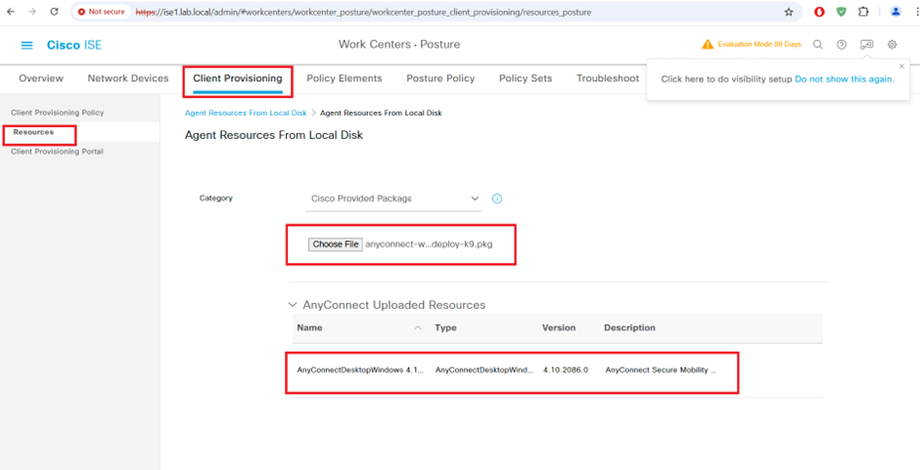Open the Cisco ISE hamburger menu
The width and height of the screenshot is (920, 470).
pyautogui.click(x=27, y=45)
